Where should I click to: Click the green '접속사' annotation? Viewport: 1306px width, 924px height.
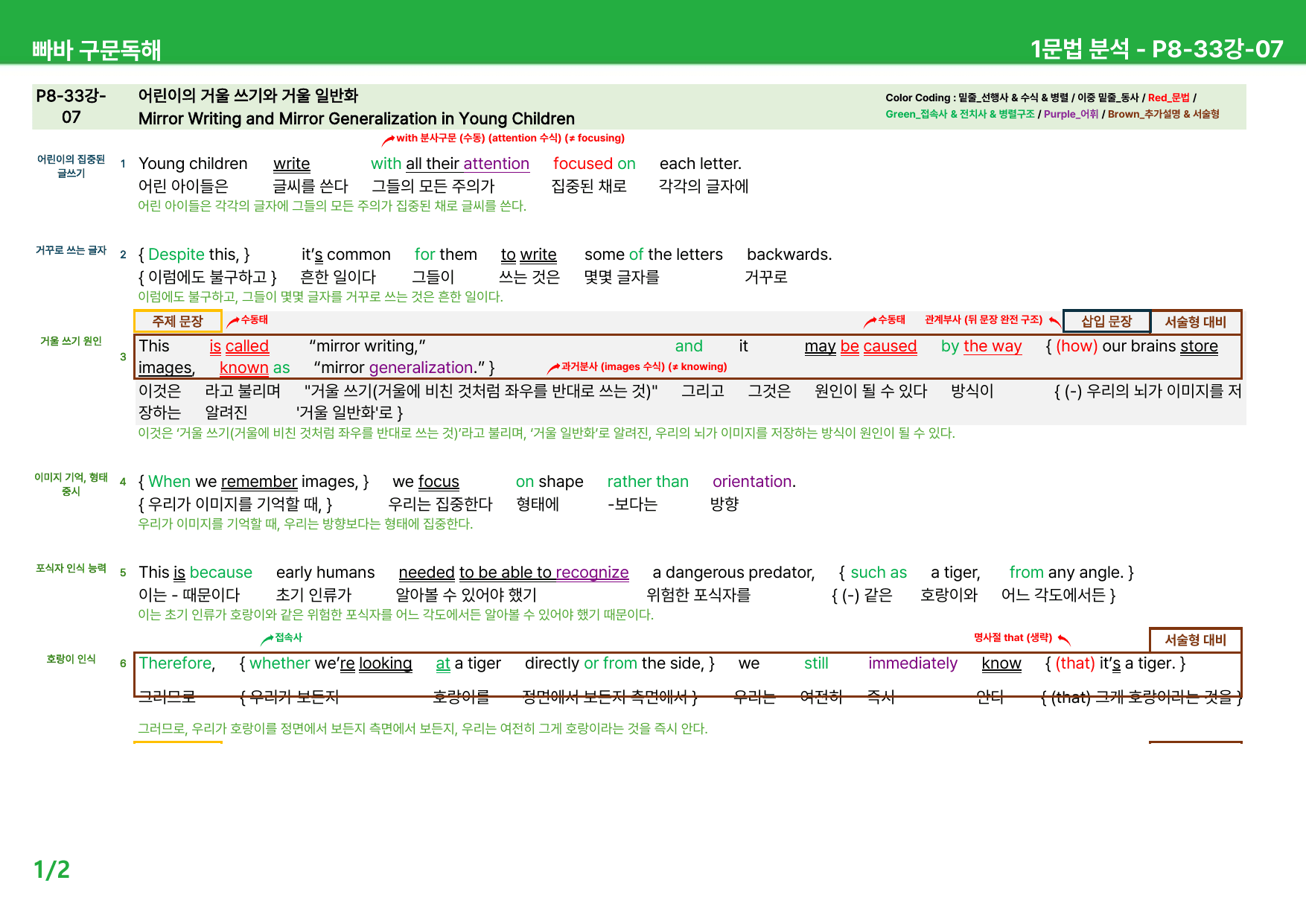tap(288, 637)
